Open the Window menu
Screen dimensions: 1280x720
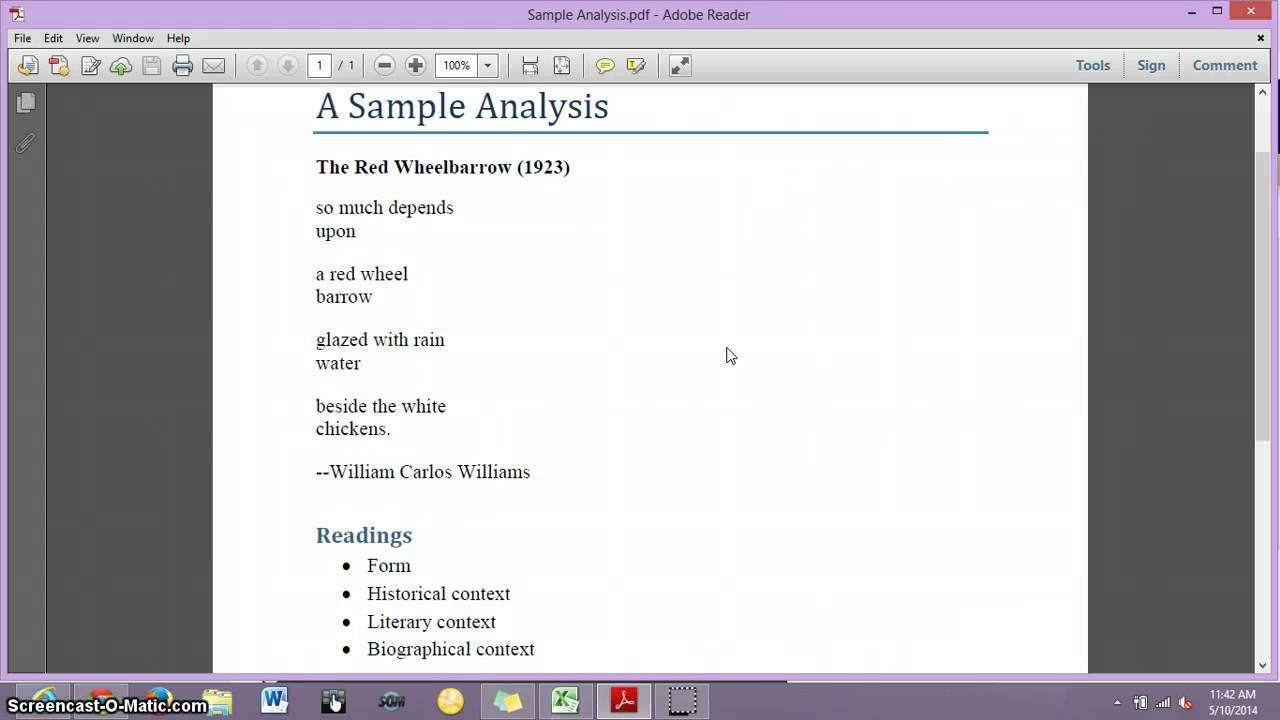[133, 38]
